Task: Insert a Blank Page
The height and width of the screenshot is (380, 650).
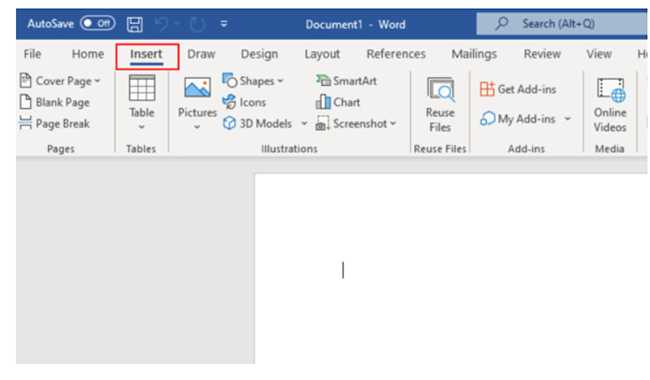Action: [55, 102]
